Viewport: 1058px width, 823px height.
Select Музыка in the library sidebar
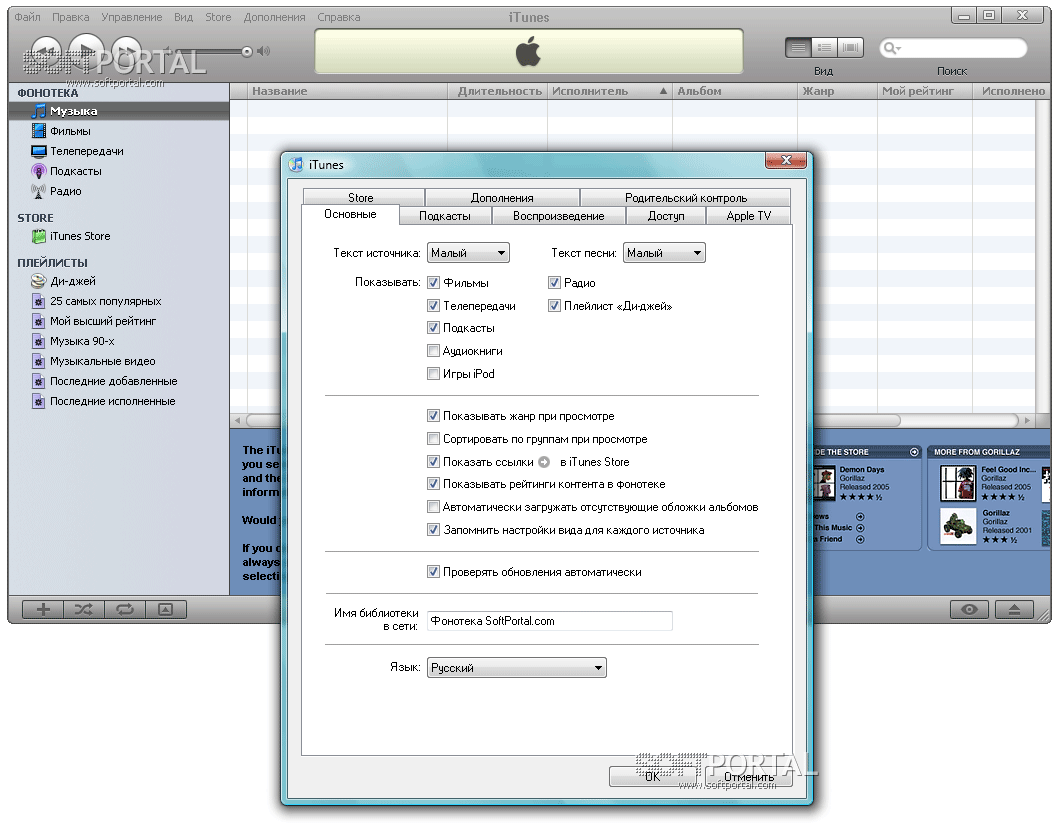coord(118,111)
